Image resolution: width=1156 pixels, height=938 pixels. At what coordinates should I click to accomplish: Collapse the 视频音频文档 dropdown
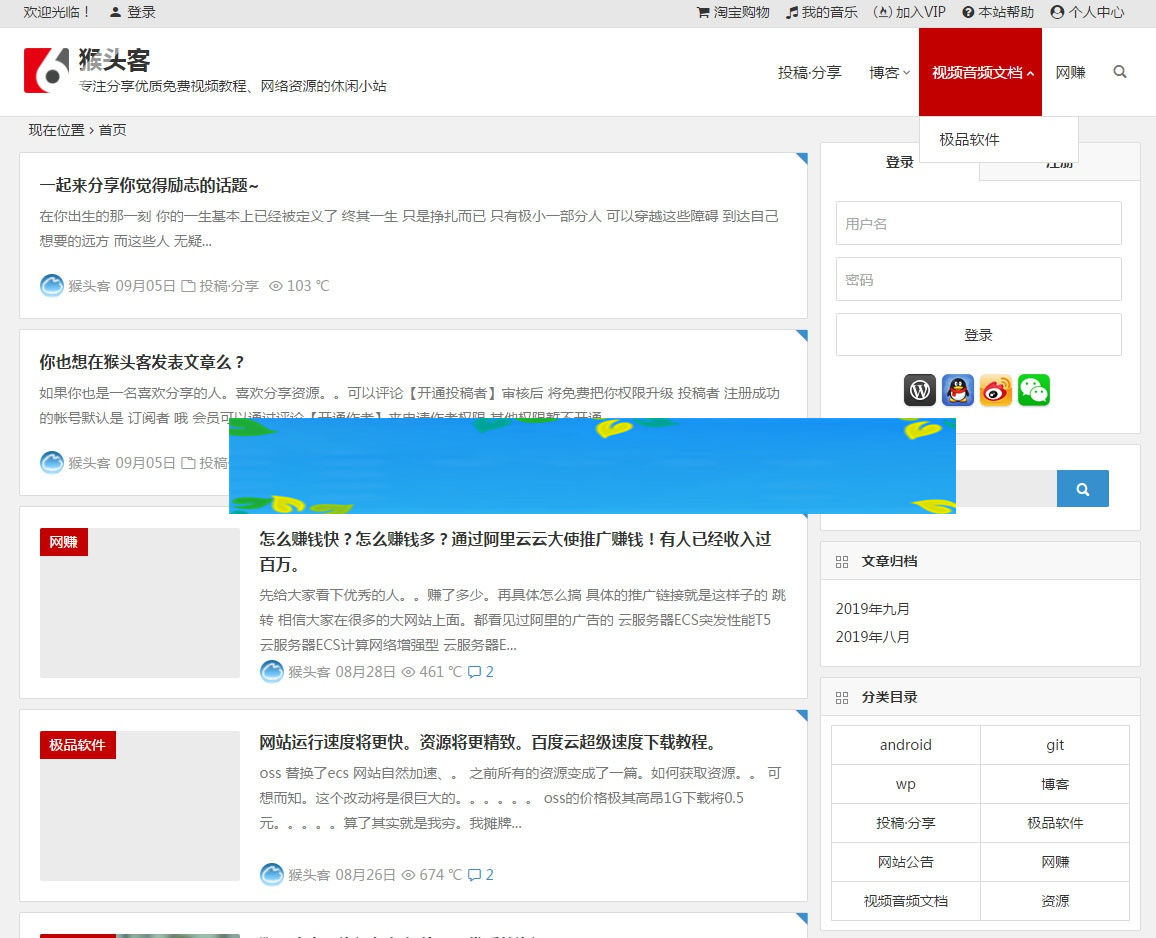pos(980,72)
